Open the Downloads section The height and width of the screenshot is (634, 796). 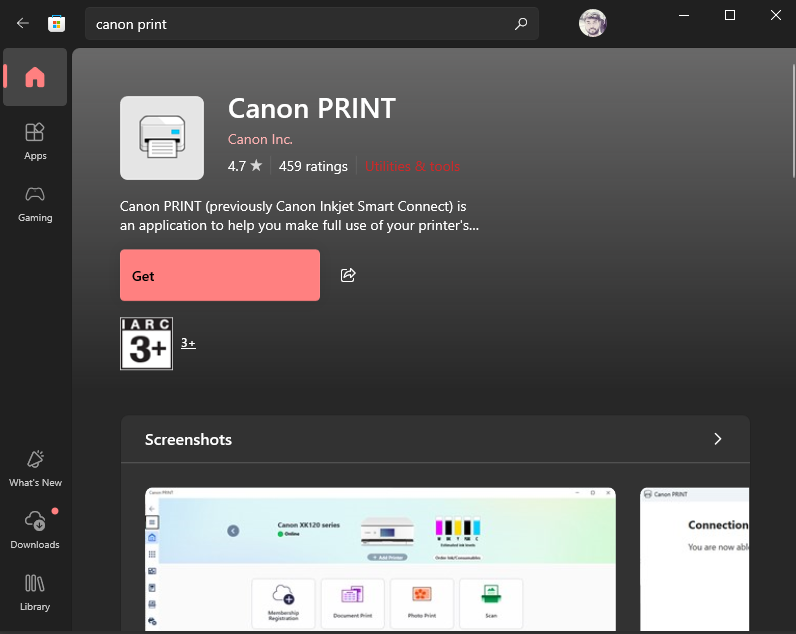[x=35, y=530]
